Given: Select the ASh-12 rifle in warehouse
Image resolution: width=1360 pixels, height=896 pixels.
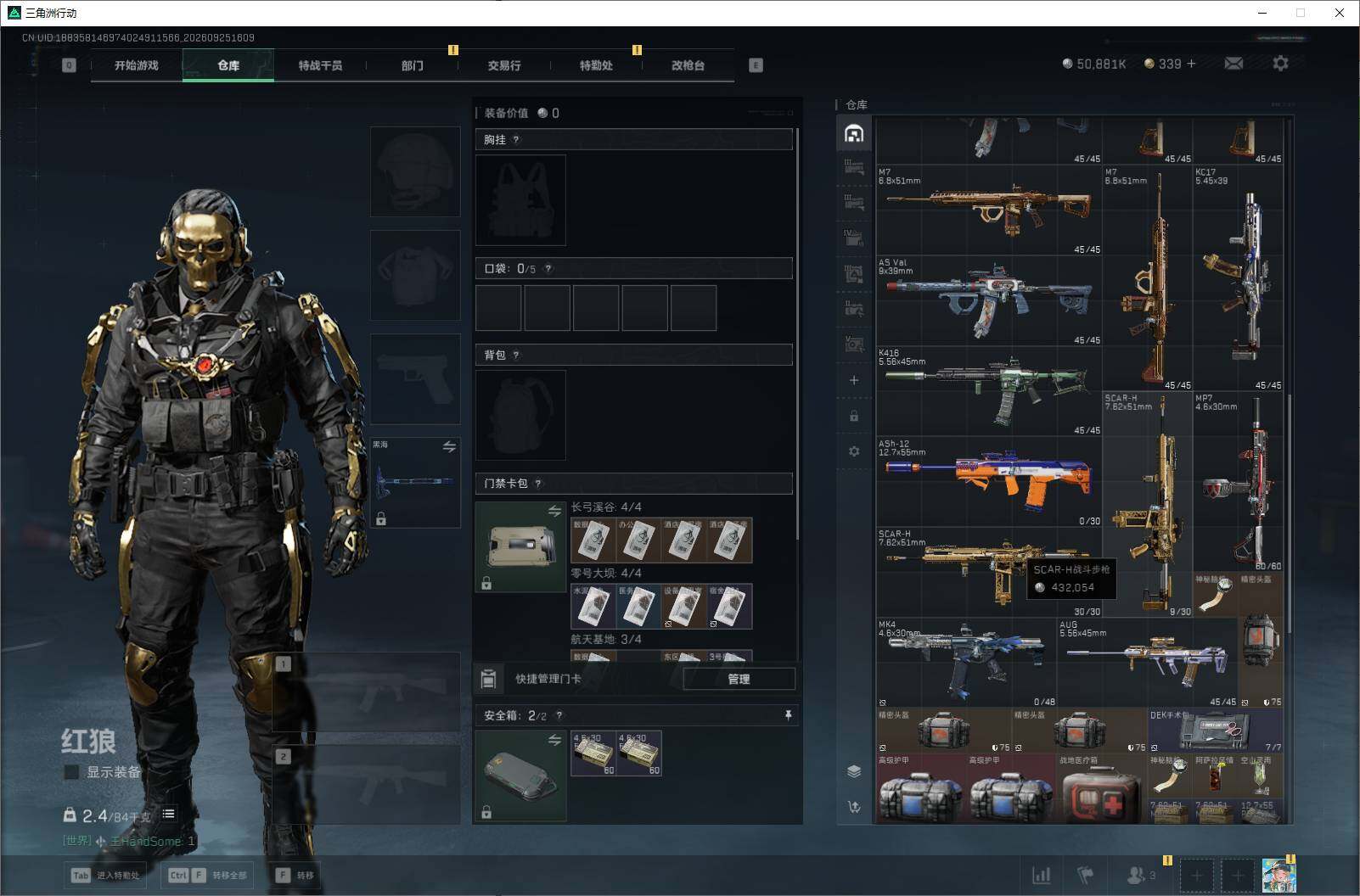Looking at the screenshot, I should pyautogui.click(x=989, y=481).
